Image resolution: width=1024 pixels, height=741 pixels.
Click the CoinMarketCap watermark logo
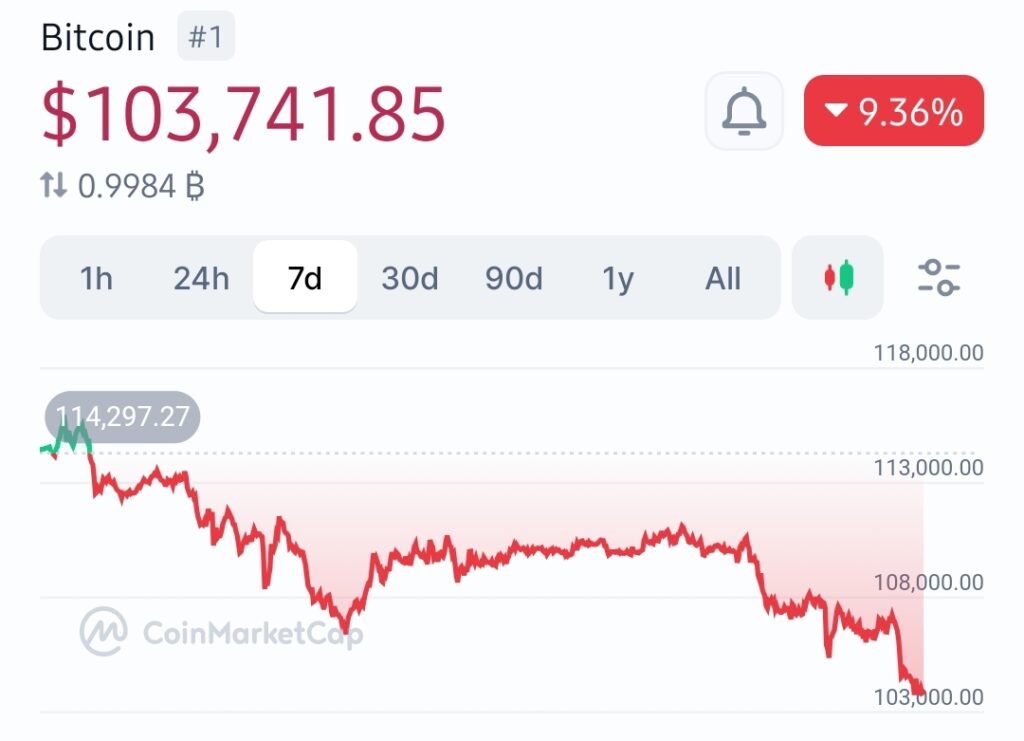coord(104,630)
